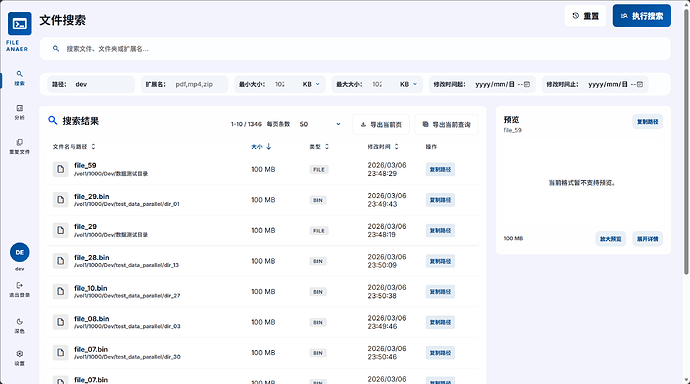The height and width of the screenshot is (384, 690).
Task: Select the file_10.bin file name
Action: (x=91, y=288)
